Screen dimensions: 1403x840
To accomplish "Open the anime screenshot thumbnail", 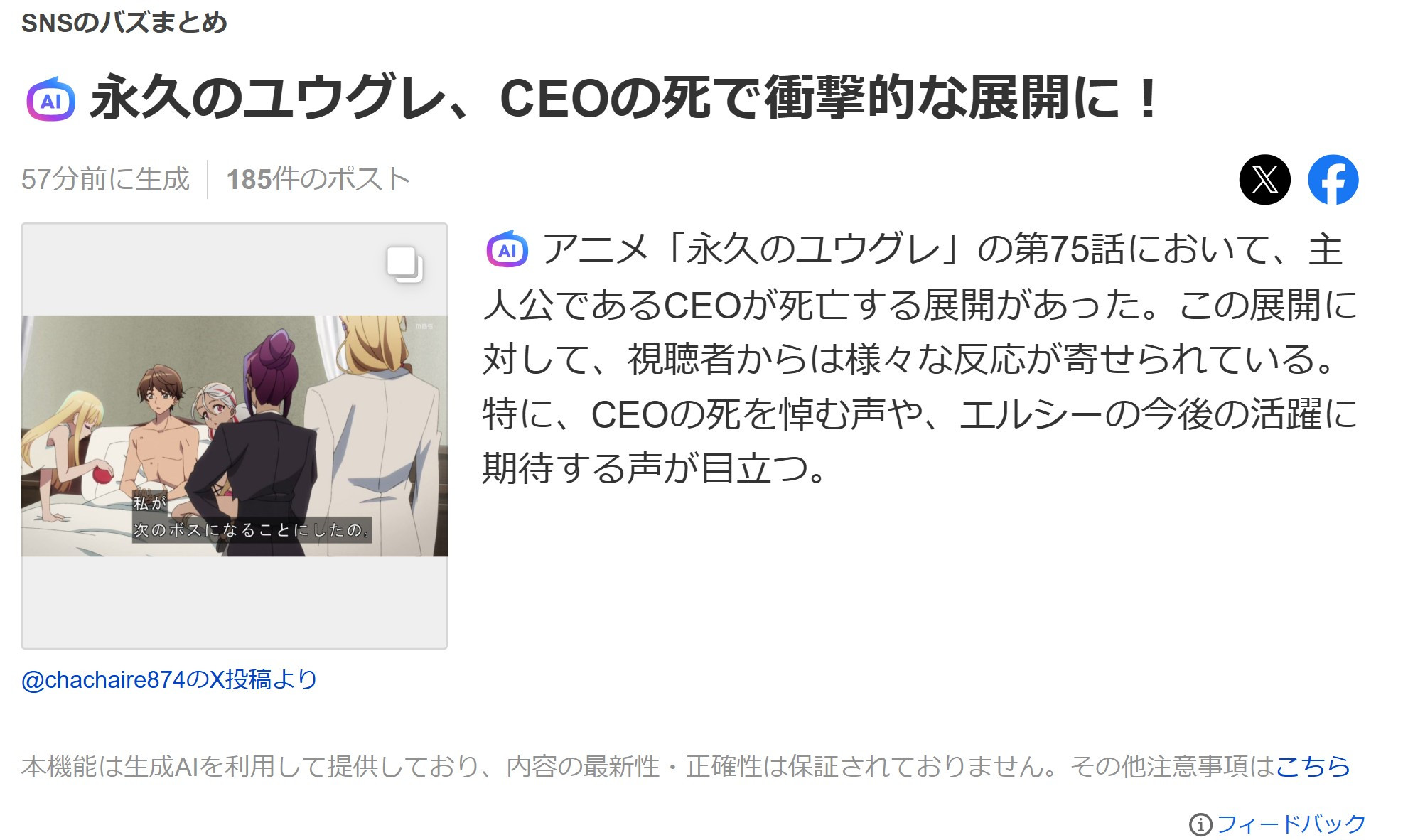I will pos(235,436).
